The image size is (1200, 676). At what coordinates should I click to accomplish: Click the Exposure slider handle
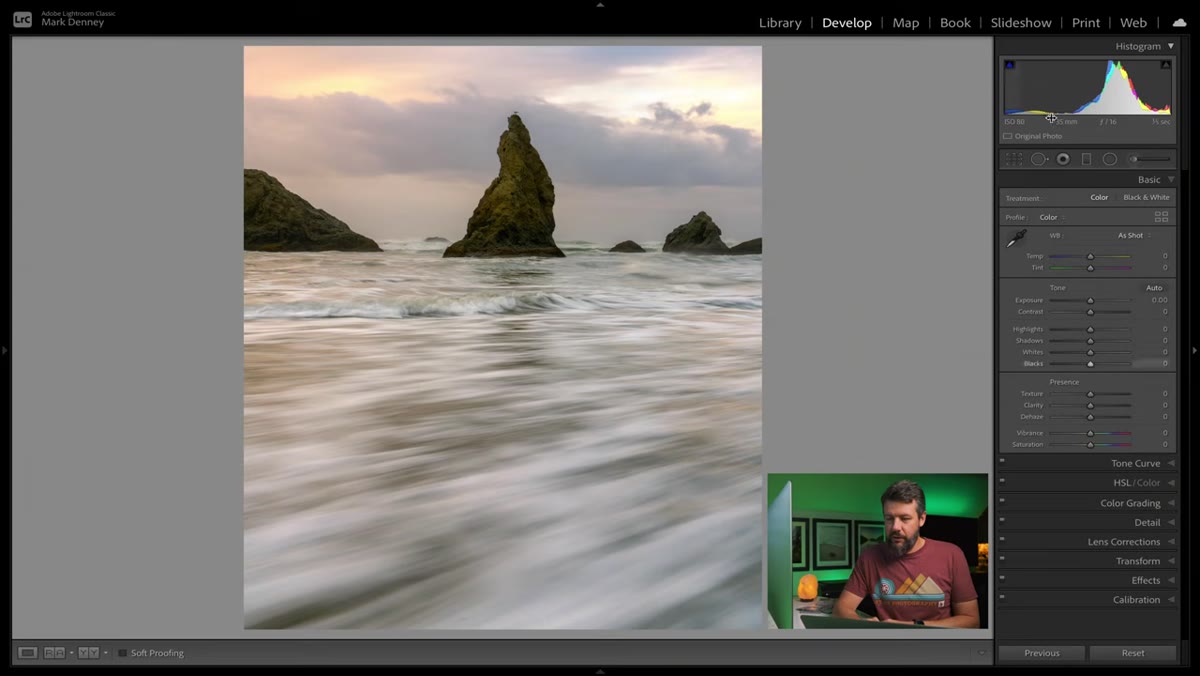(1090, 300)
